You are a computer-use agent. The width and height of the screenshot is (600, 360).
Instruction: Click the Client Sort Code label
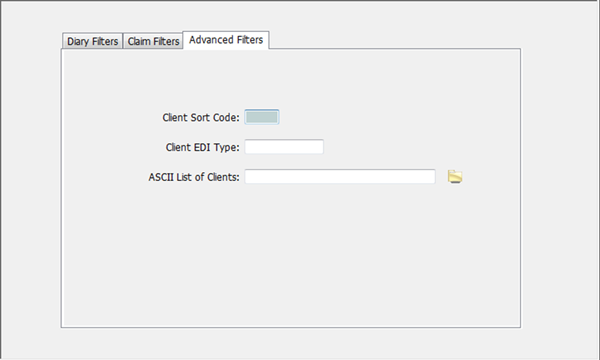(x=201, y=117)
